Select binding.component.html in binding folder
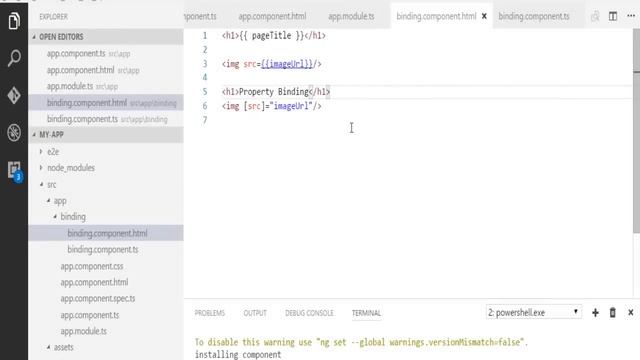 coord(106,233)
